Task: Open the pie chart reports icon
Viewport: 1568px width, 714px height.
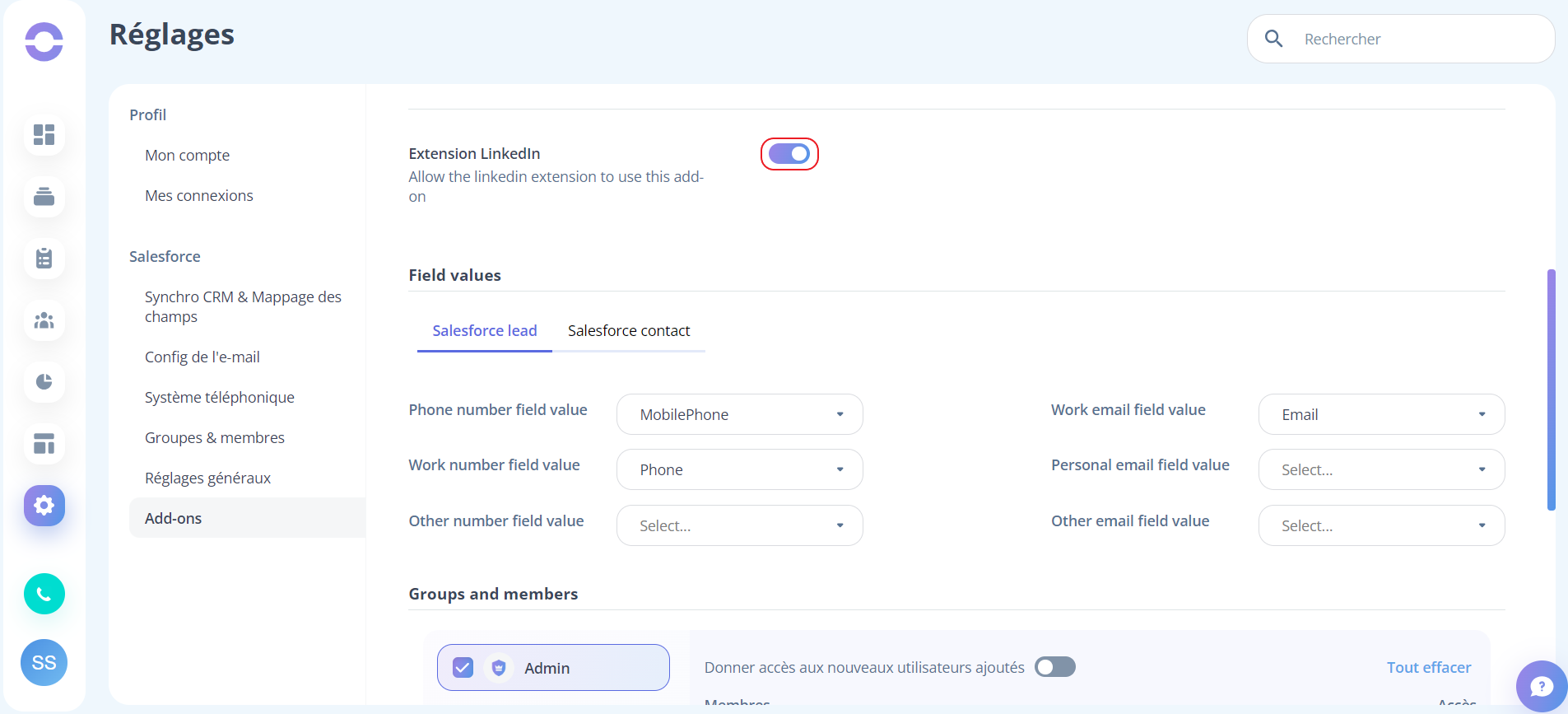Action: click(x=44, y=381)
